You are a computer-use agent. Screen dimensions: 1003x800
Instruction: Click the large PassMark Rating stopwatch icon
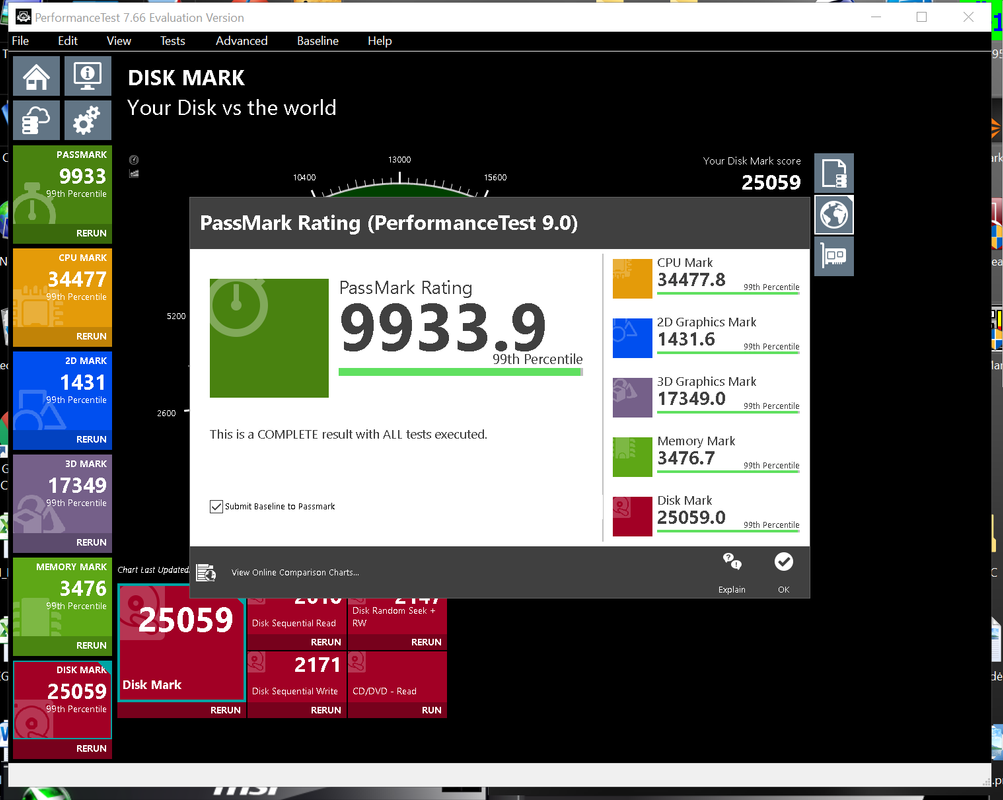pos(269,338)
